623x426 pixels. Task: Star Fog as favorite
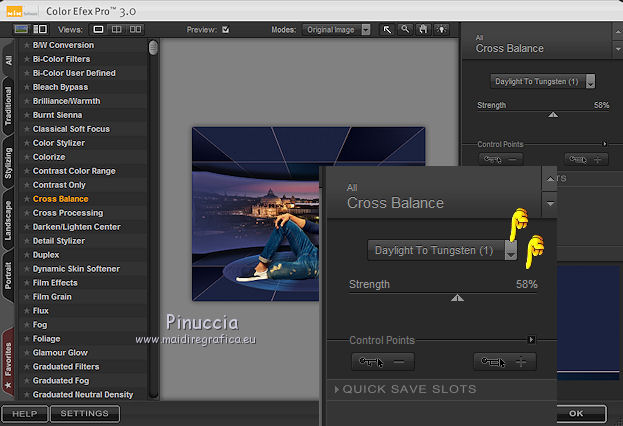[x=27, y=325]
